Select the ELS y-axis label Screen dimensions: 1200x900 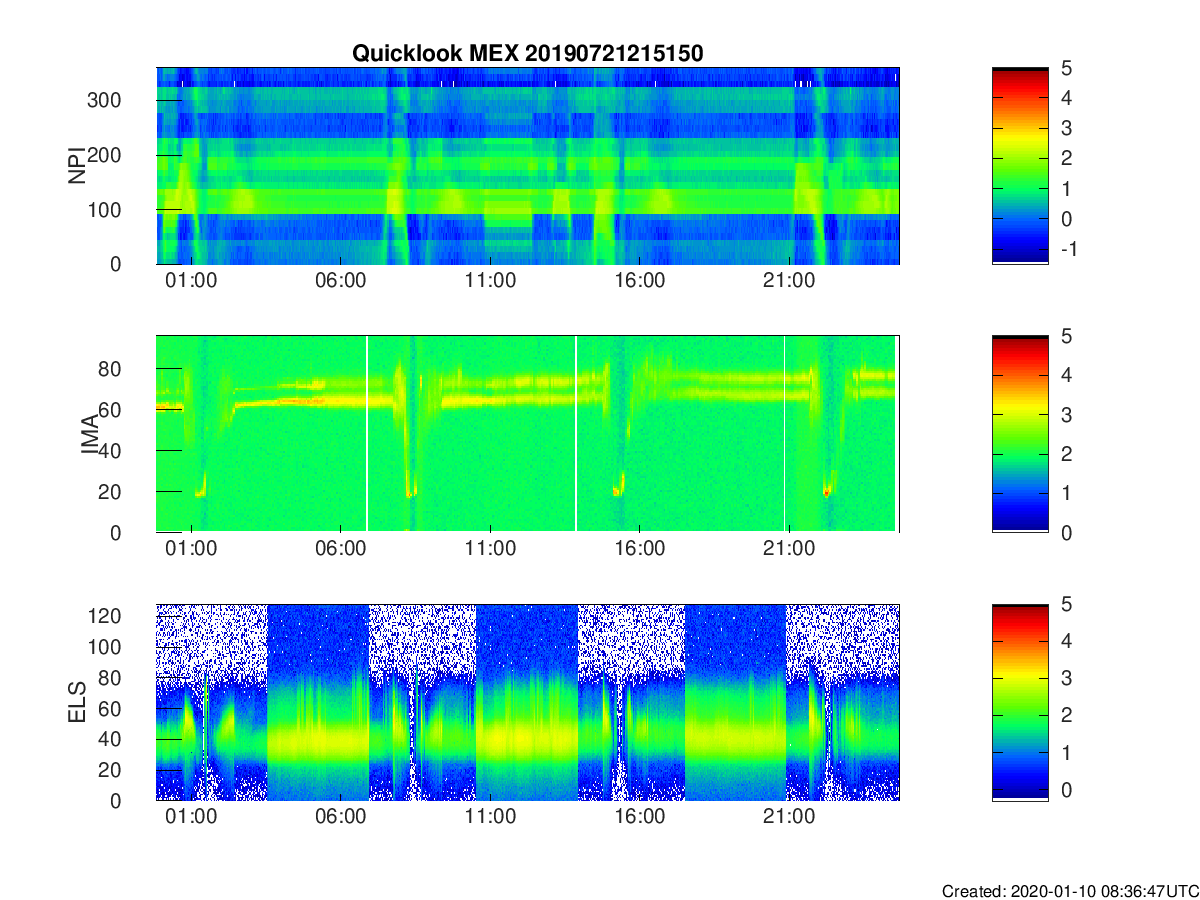pos(77,702)
